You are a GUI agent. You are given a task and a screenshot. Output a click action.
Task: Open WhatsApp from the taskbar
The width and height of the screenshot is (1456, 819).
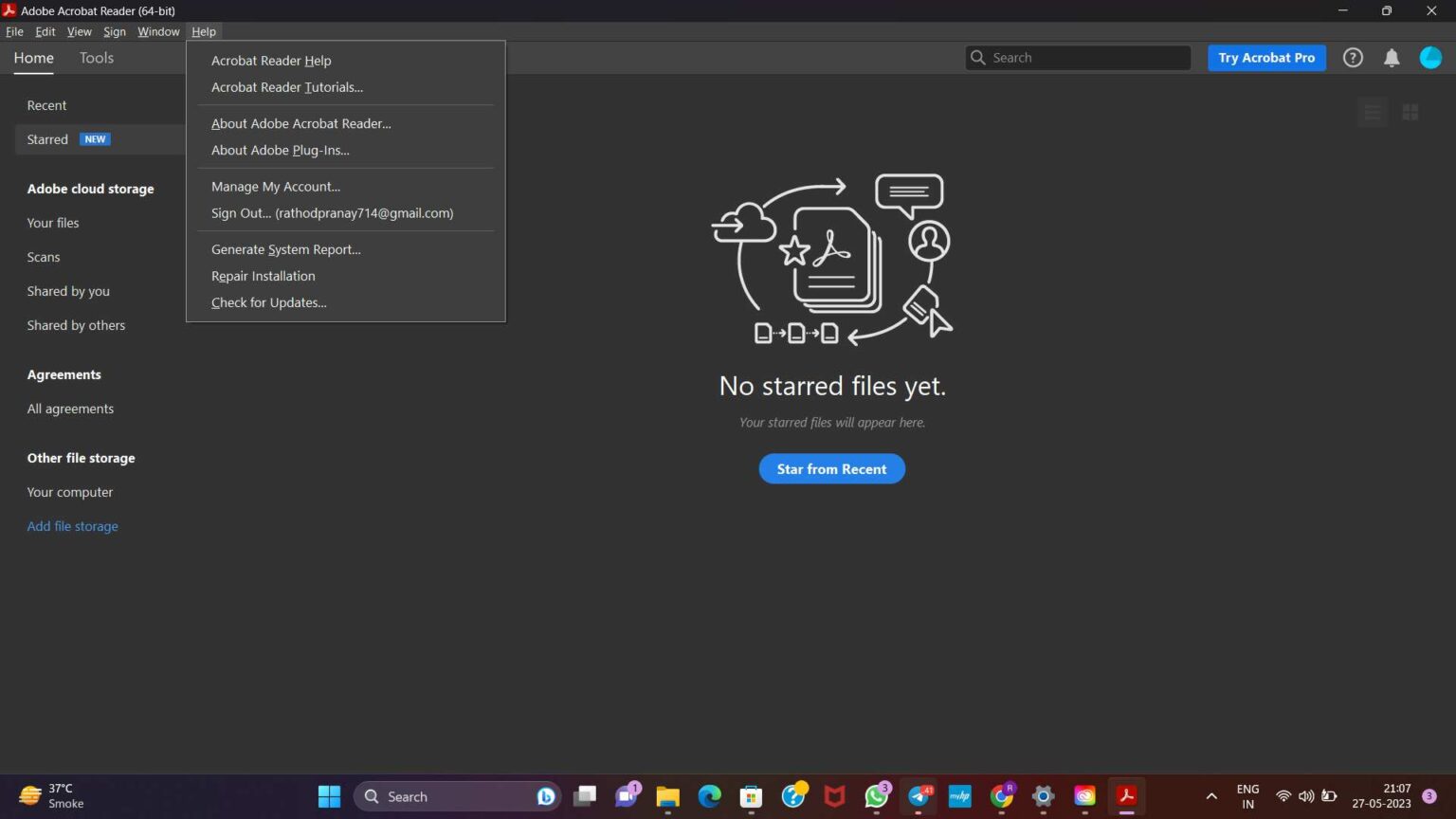pos(877,796)
